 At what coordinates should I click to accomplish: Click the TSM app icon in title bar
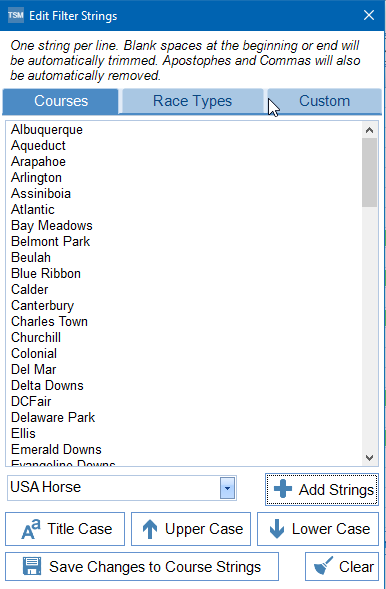tap(15, 16)
